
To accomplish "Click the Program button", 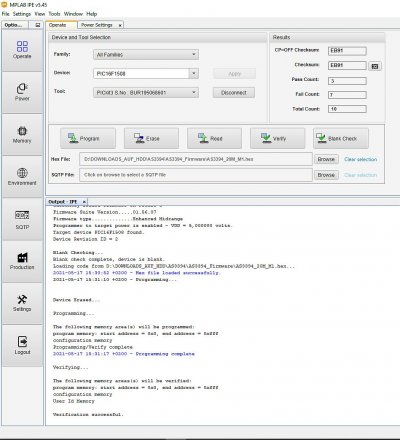I will pyautogui.click(x=88, y=138).
